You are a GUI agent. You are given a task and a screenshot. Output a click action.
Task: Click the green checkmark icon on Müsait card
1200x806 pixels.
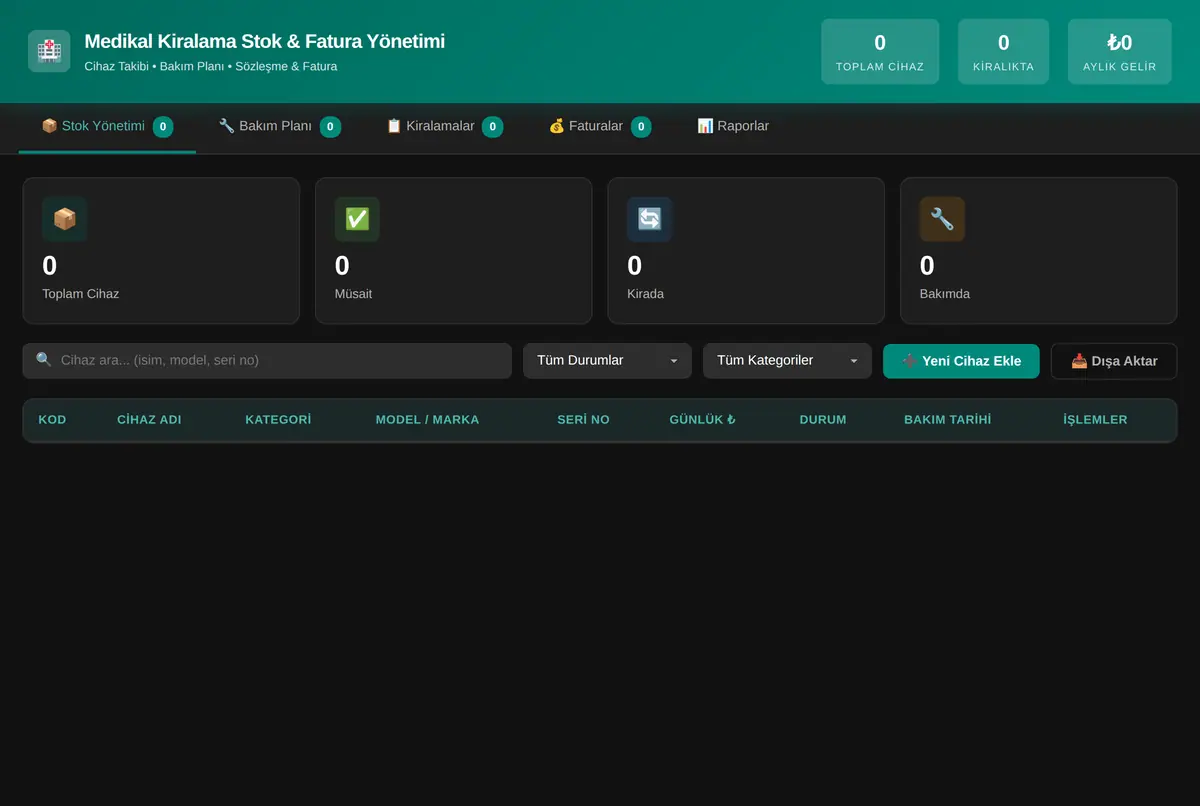tap(357, 219)
